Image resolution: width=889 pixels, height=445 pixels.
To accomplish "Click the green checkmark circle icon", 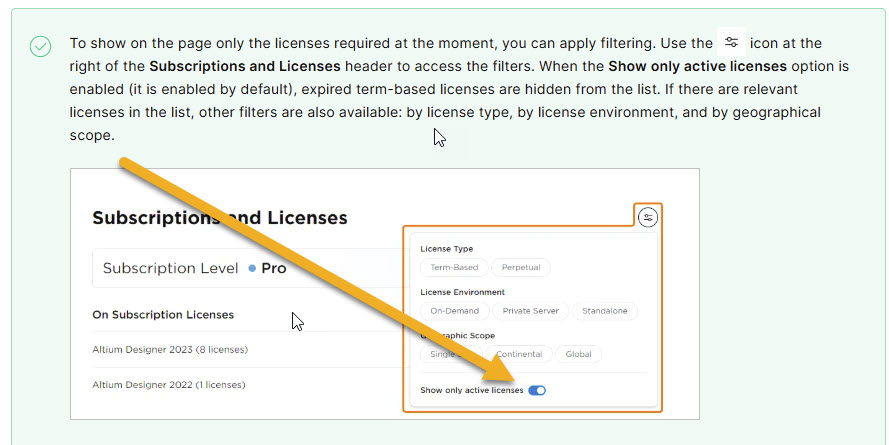I will [x=40, y=46].
